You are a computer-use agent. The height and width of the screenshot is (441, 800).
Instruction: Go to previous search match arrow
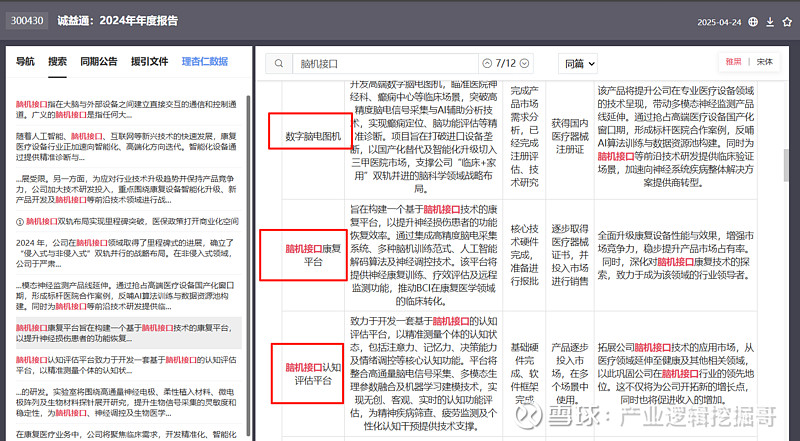487,63
